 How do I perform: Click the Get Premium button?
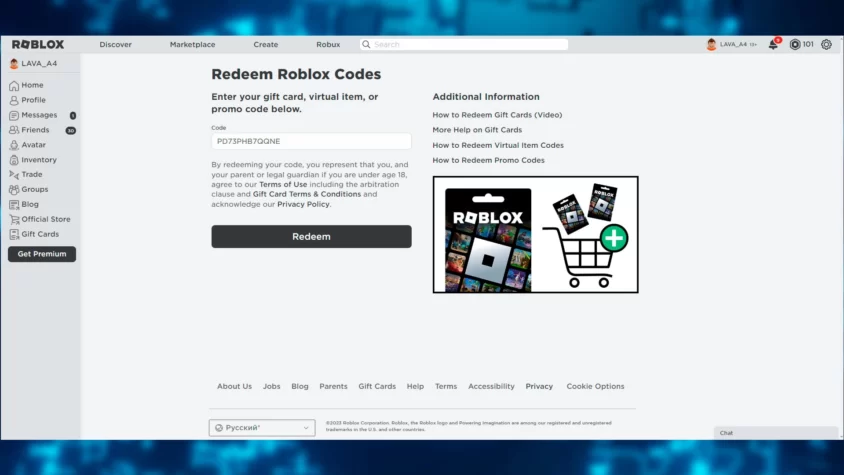click(42, 254)
